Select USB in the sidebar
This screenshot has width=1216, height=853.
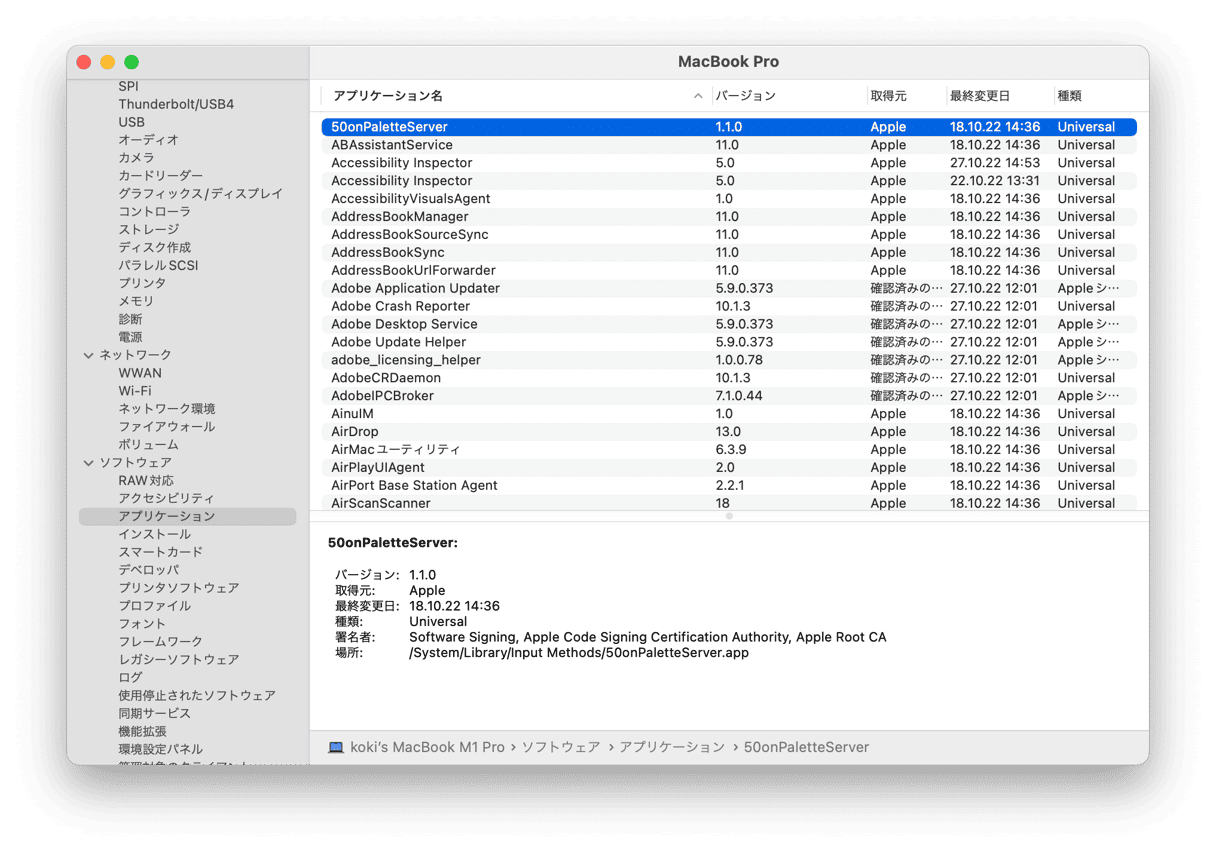131,122
